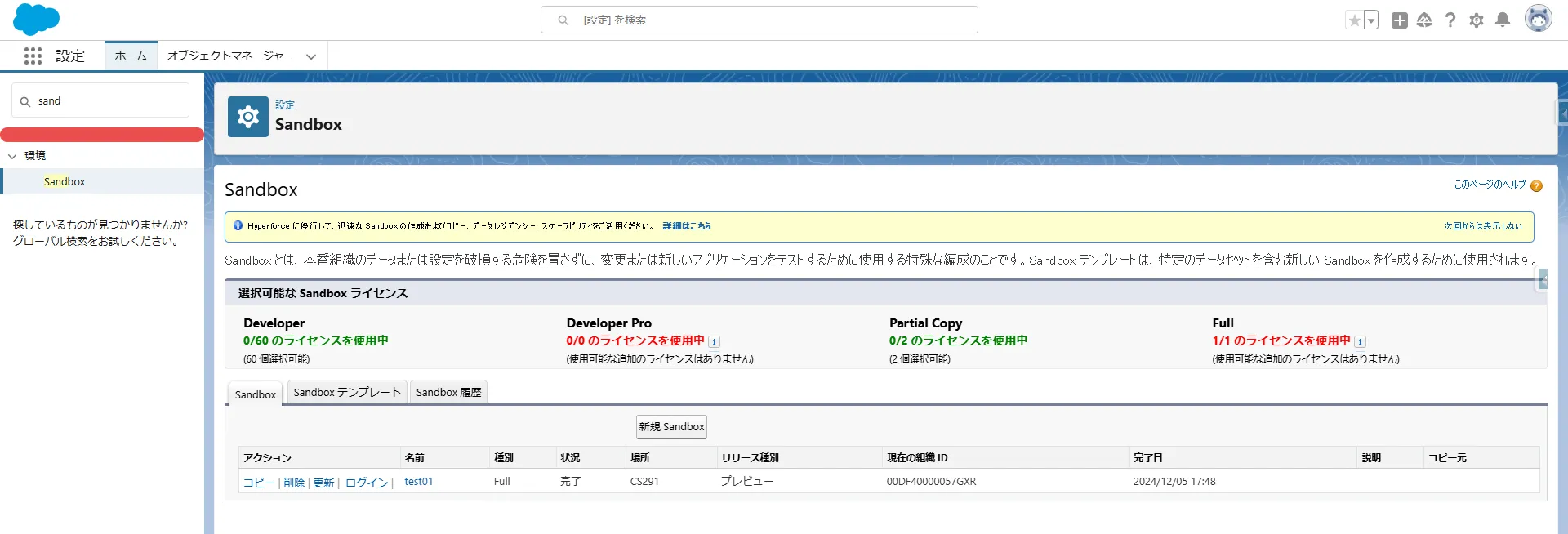Viewport: 1568px width, 534px height.
Task: Click the Trailhead guidance icon
Action: pos(1424,20)
